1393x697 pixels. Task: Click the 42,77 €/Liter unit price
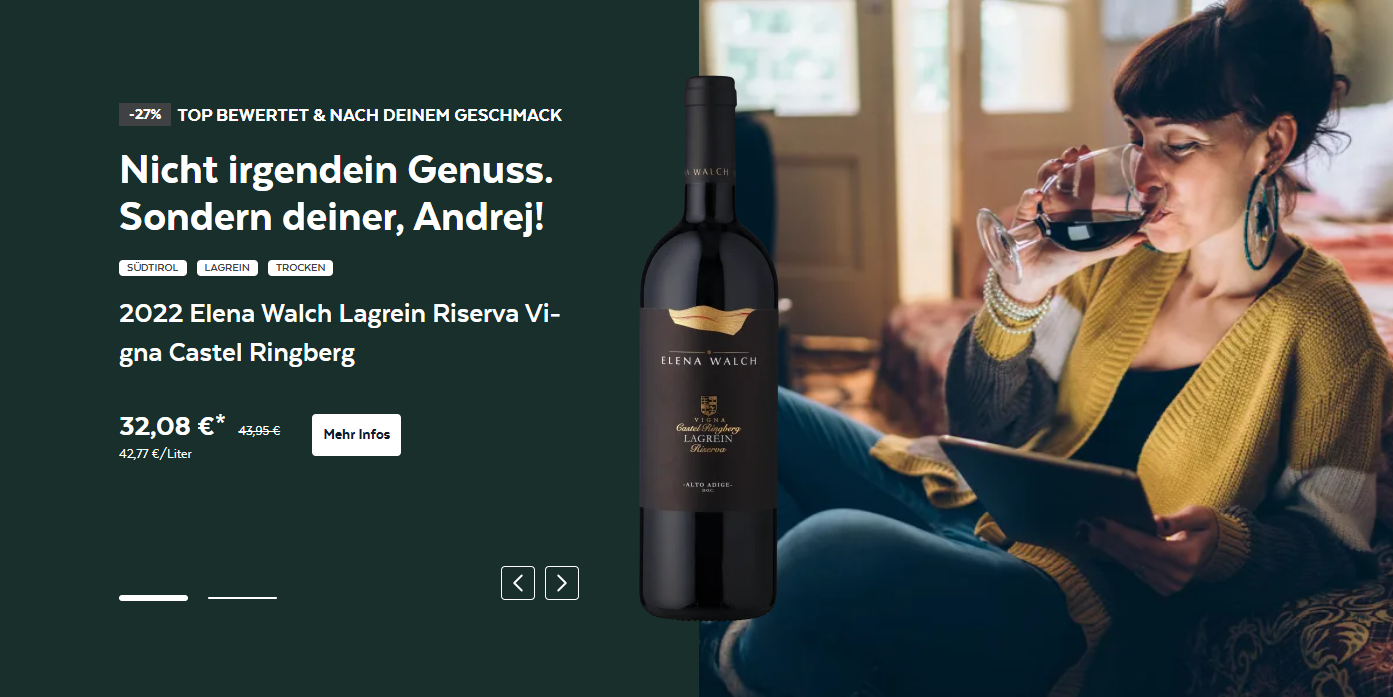(x=155, y=454)
